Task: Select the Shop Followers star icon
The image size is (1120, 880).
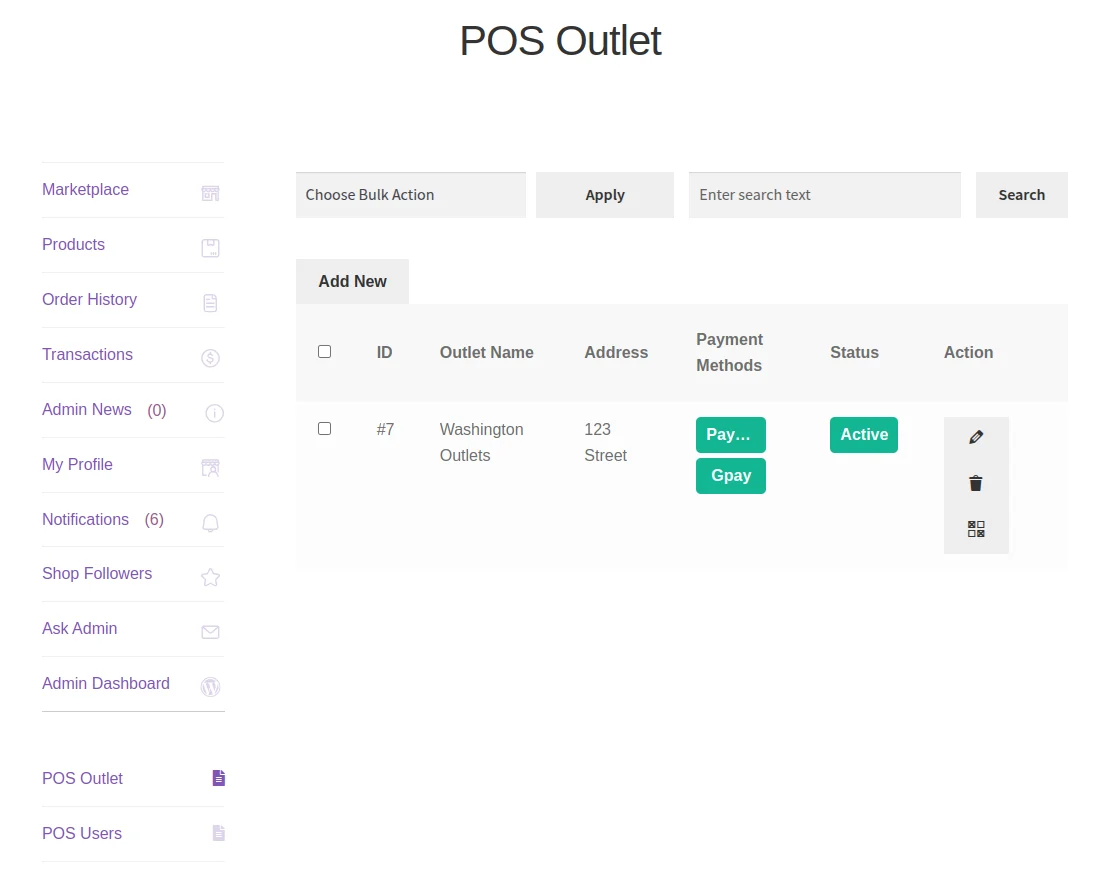Action: (210, 577)
